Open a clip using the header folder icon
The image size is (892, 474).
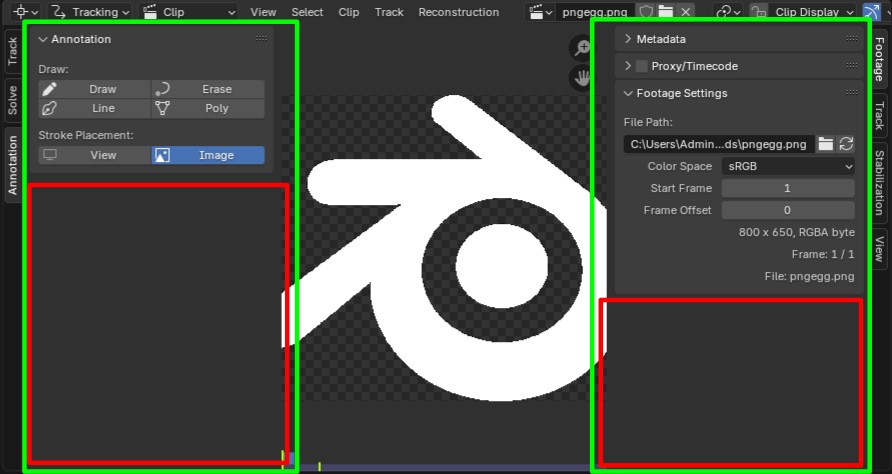pos(666,12)
